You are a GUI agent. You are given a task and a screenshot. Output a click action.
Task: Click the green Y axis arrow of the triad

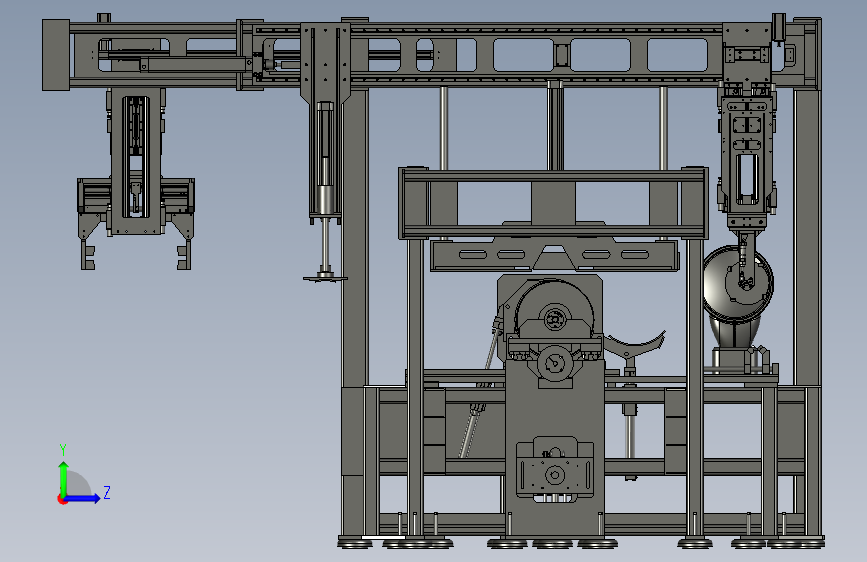tap(63, 479)
